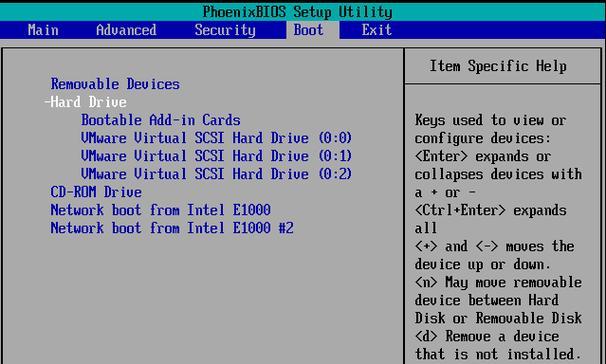The height and width of the screenshot is (364, 606).
Task: Select Network boot from Intel E1000
Action: pos(160,210)
